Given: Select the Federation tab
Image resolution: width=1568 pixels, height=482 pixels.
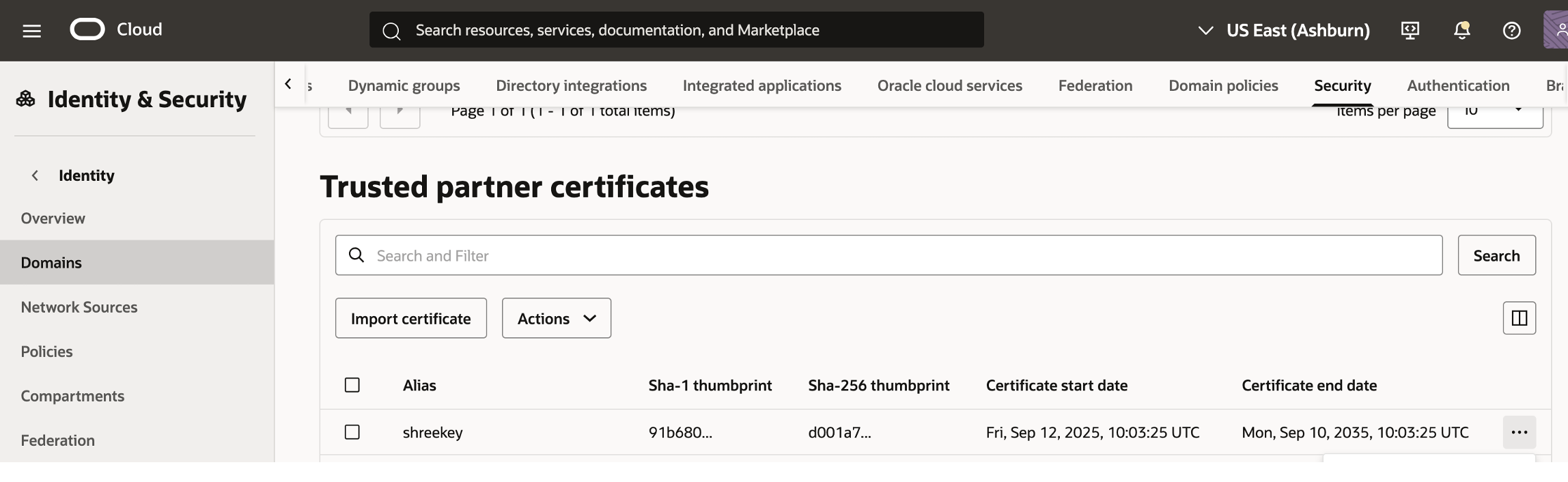Looking at the screenshot, I should point(1095,85).
